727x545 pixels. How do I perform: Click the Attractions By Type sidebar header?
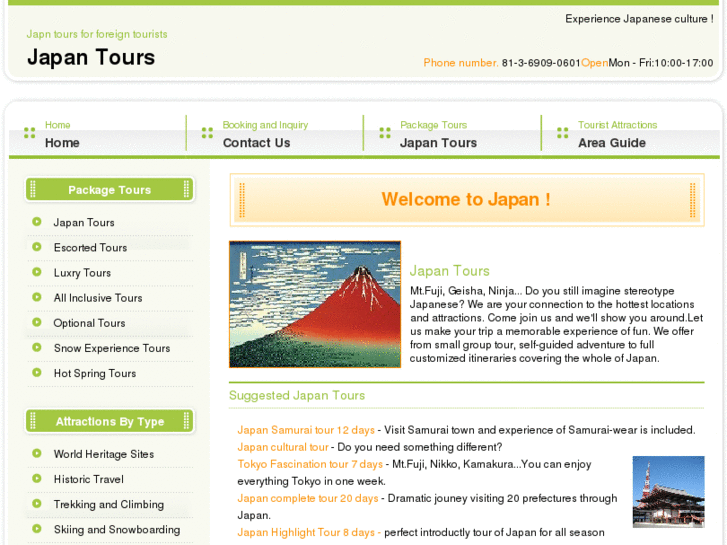(109, 421)
